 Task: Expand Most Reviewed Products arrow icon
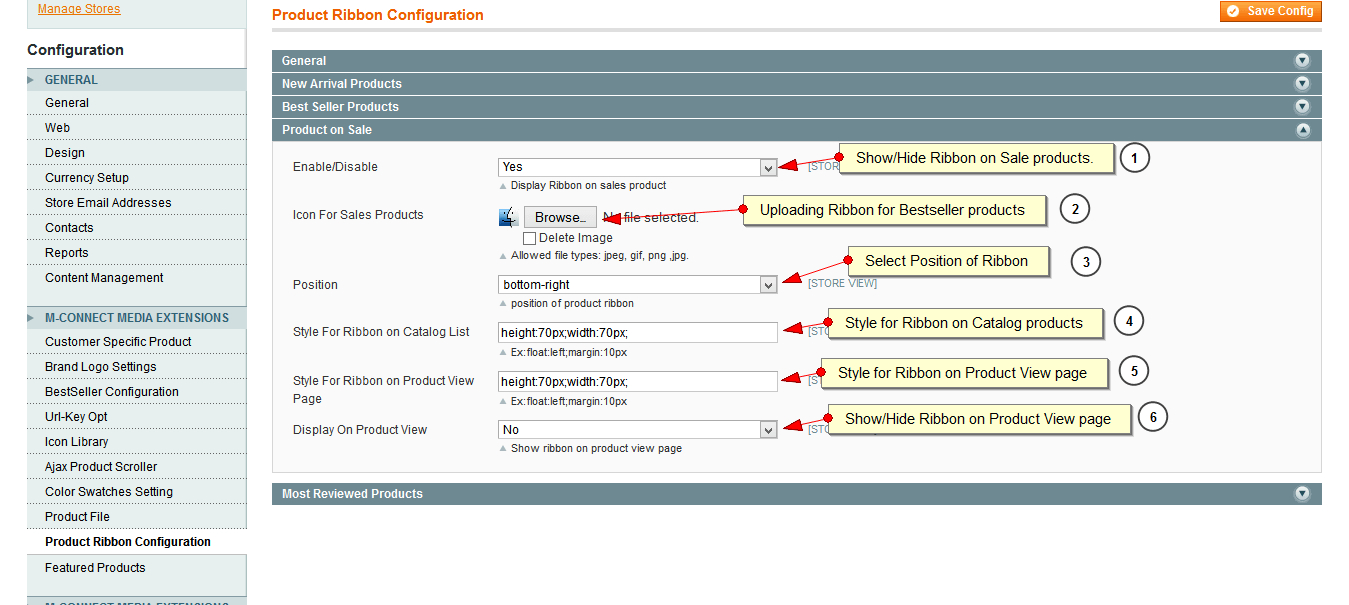click(1302, 494)
